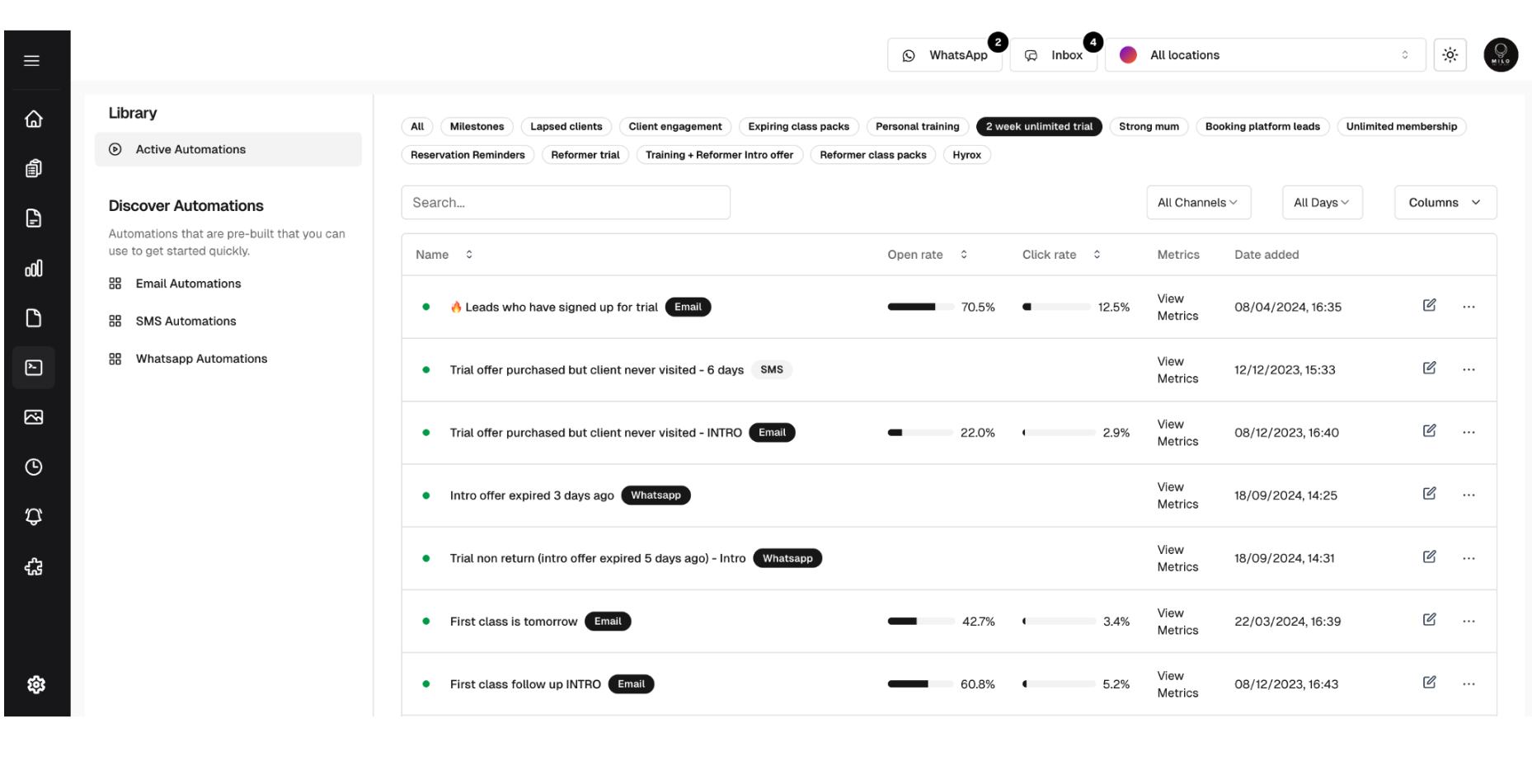The image size is (1532, 784).
Task: Open the WhatsApp button in the top bar
Action: [x=945, y=55]
